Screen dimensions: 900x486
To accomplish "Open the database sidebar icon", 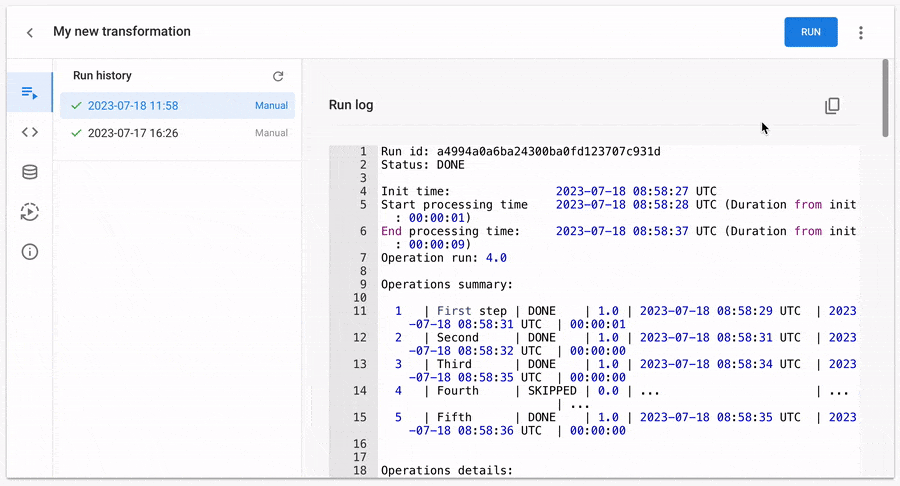I will click(30, 172).
